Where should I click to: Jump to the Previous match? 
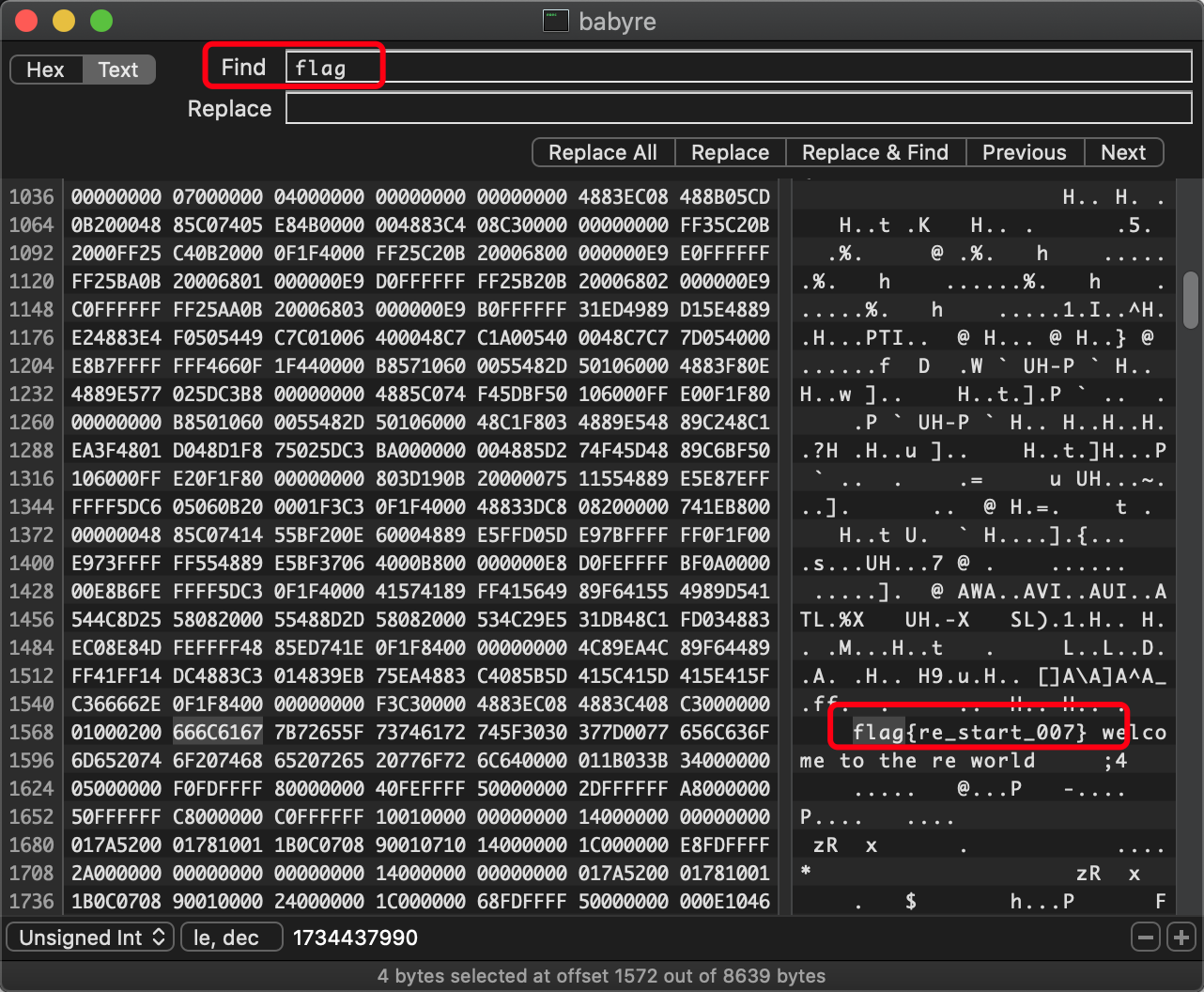(1025, 152)
